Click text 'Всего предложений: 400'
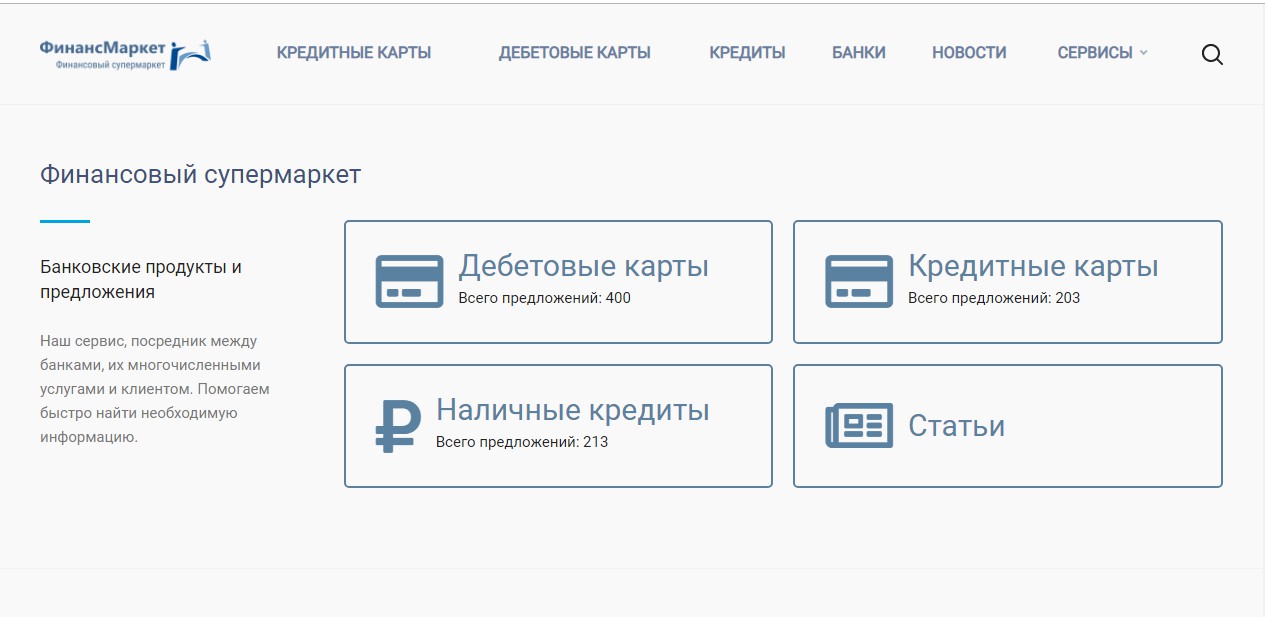 pos(545,298)
